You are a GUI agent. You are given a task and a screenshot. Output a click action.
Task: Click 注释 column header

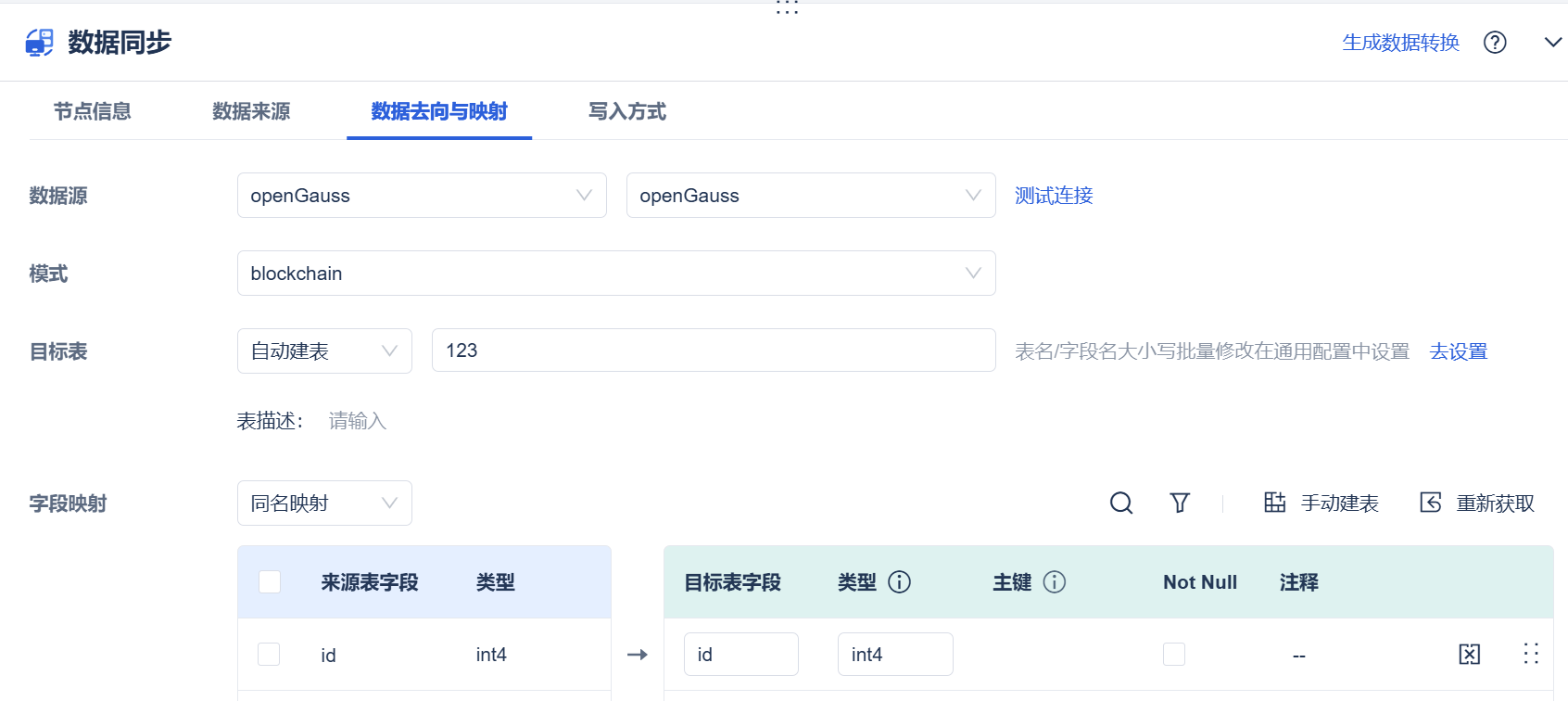[1299, 582]
